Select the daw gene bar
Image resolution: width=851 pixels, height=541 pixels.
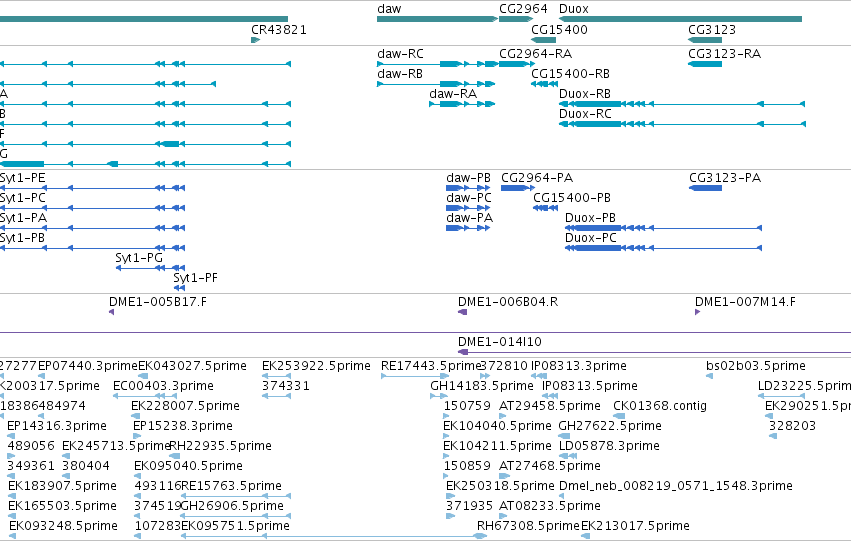[437, 19]
